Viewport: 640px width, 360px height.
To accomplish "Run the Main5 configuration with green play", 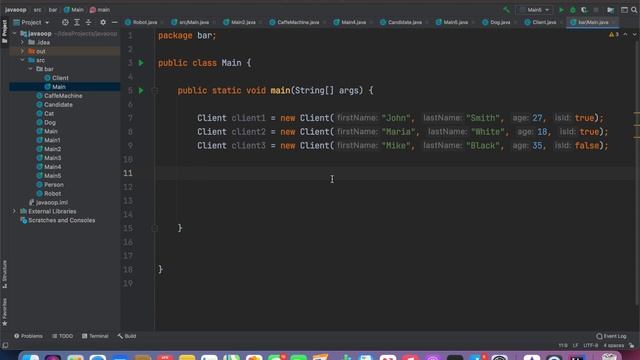I will (561, 10).
